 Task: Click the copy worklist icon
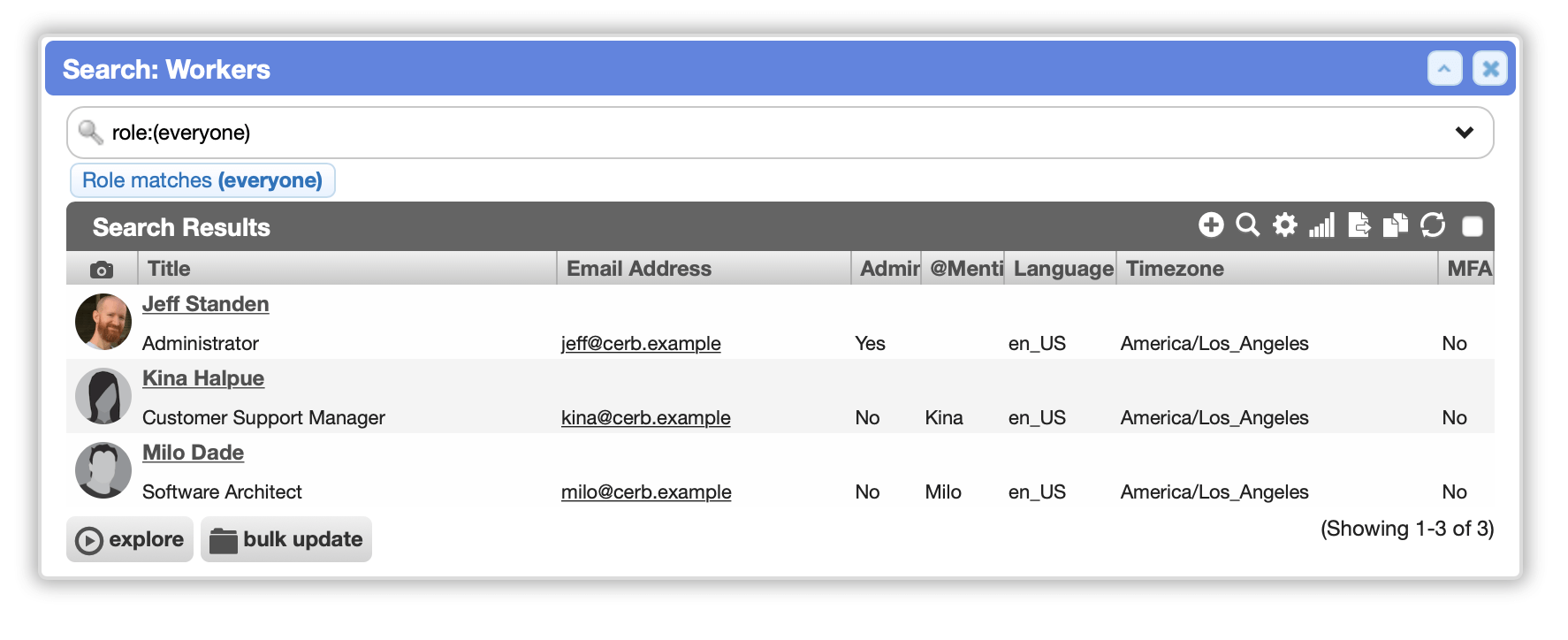pyautogui.click(x=1396, y=225)
